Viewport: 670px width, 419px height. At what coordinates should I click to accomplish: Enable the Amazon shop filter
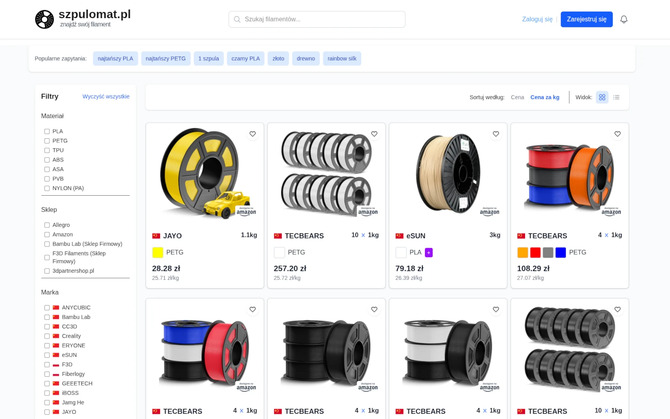47,234
